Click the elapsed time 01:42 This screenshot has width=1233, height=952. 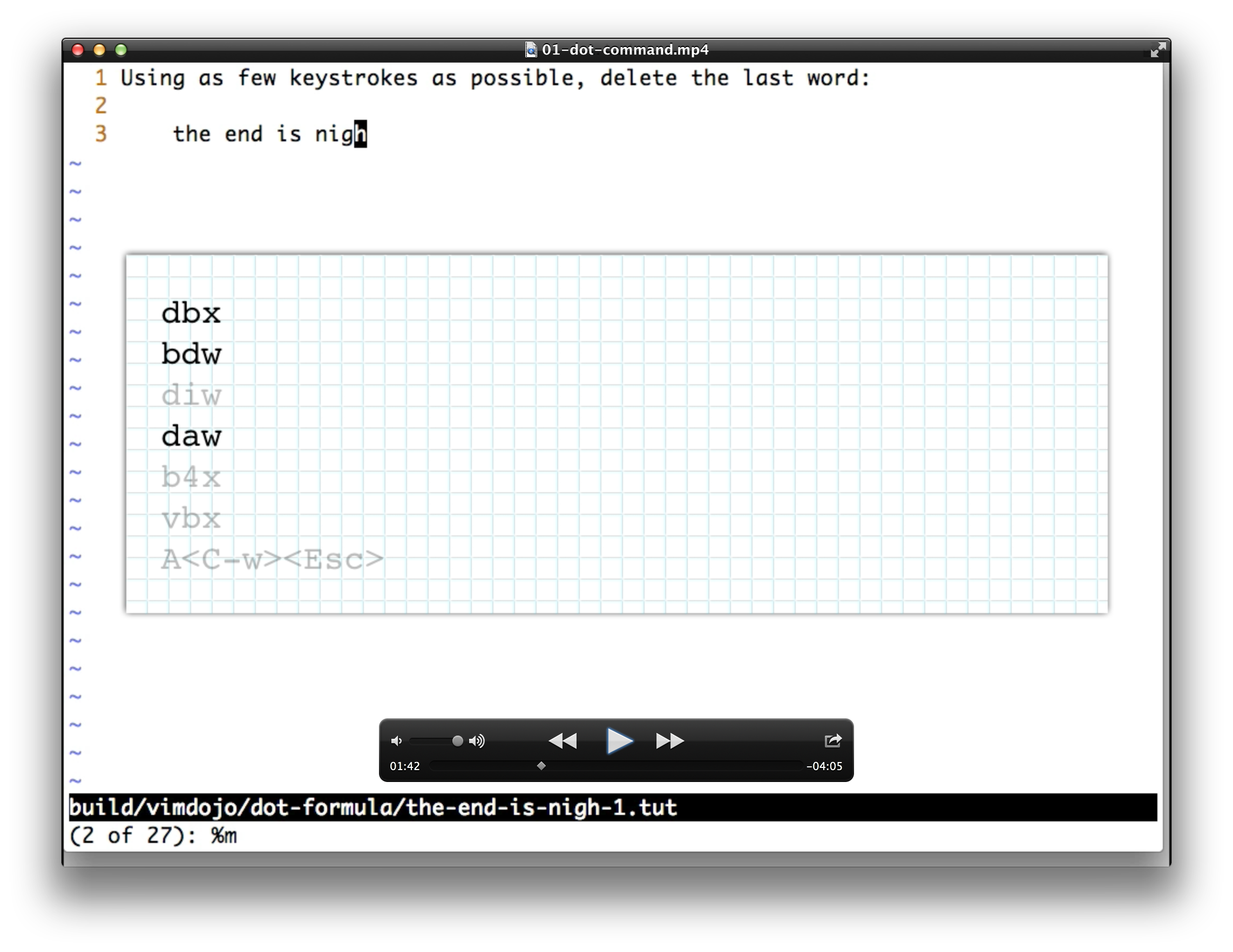point(405,766)
